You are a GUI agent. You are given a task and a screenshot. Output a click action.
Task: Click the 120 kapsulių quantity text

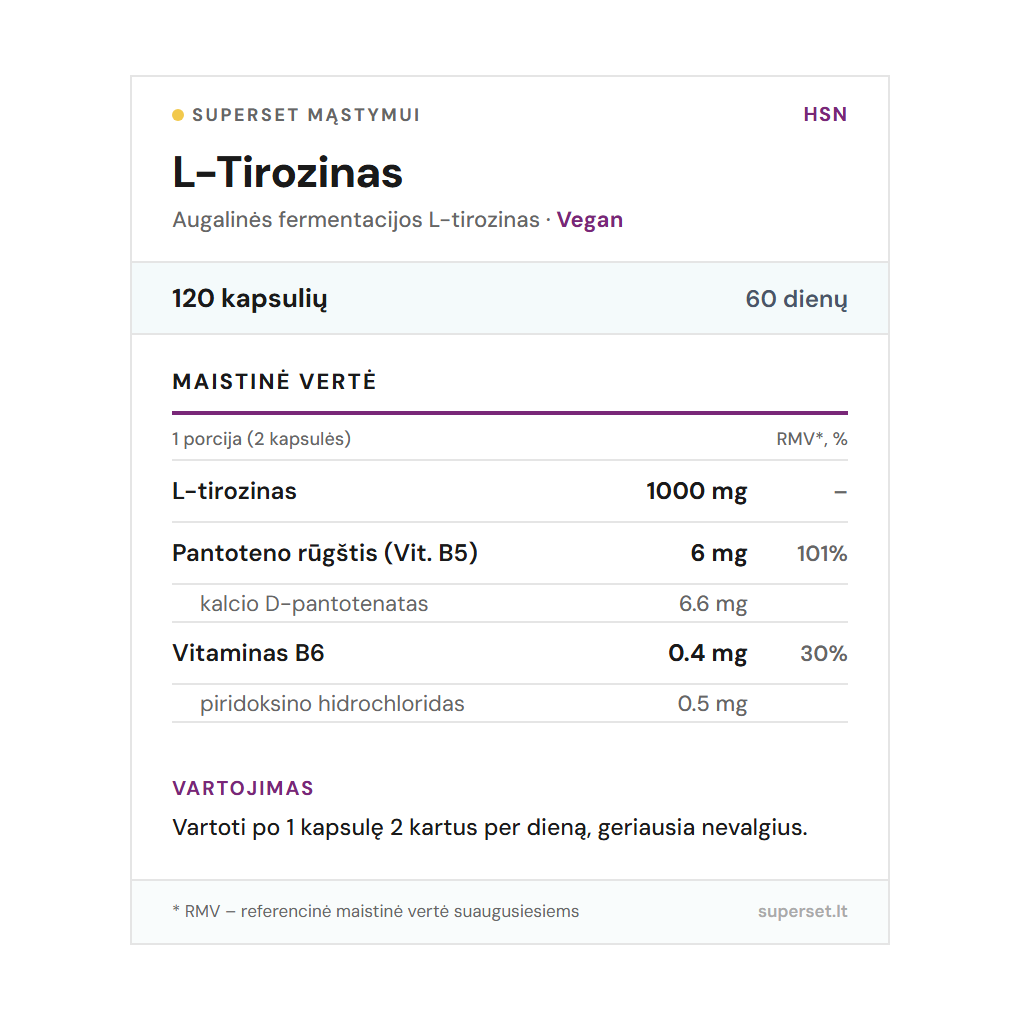(250, 298)
